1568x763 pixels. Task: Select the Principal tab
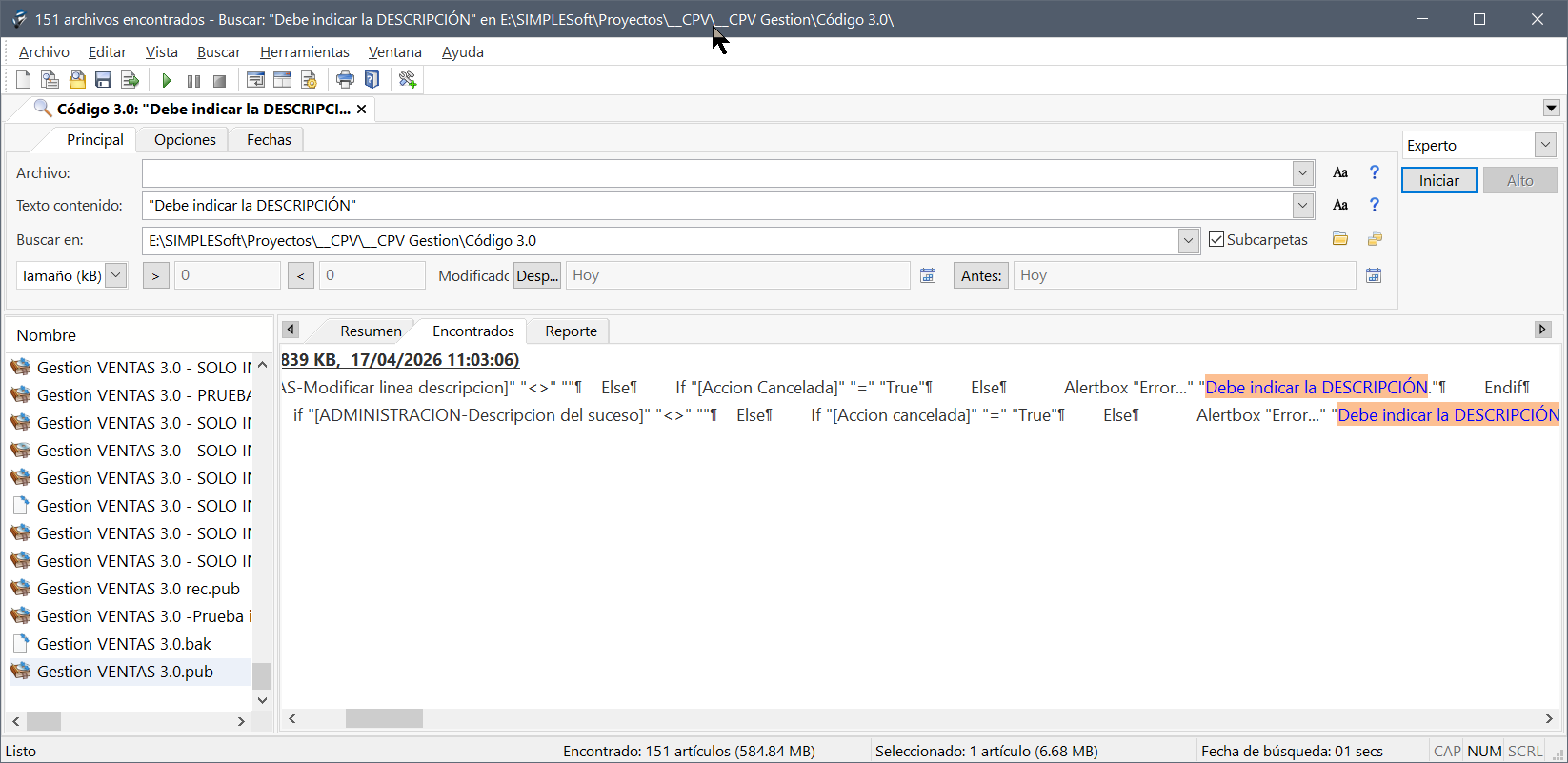[95, 140]
